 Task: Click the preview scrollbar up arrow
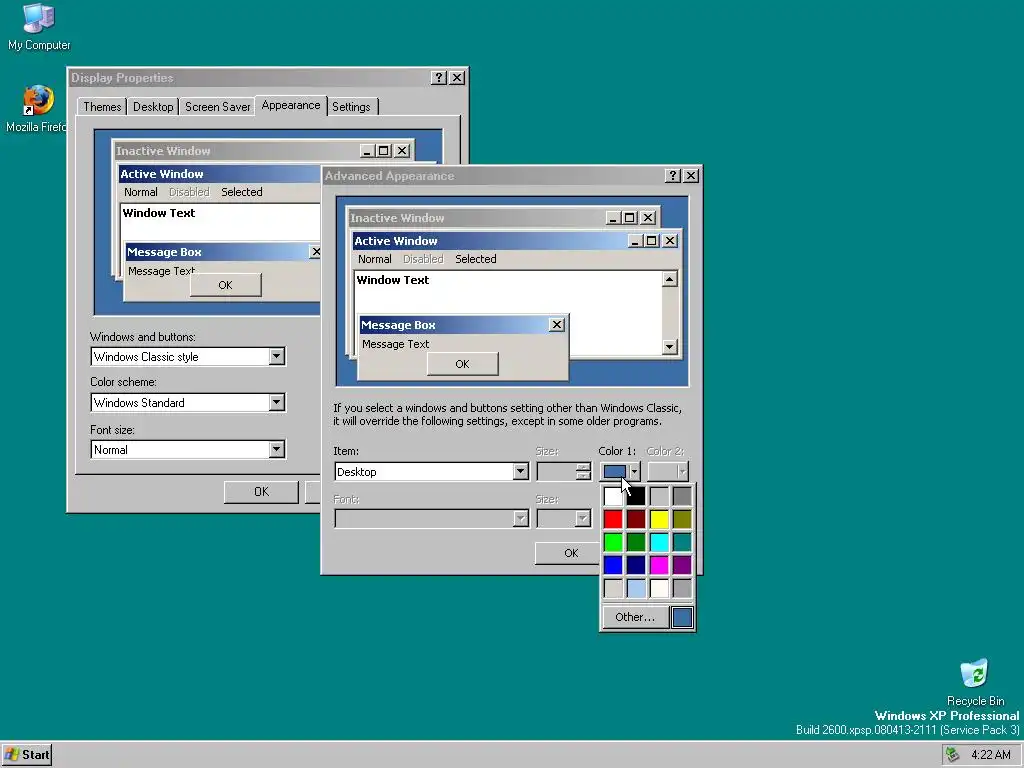669,280
